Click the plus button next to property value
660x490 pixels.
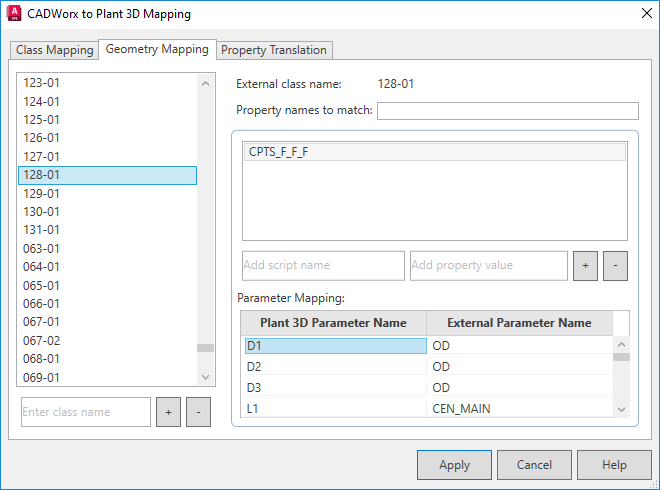click(585, 265)
